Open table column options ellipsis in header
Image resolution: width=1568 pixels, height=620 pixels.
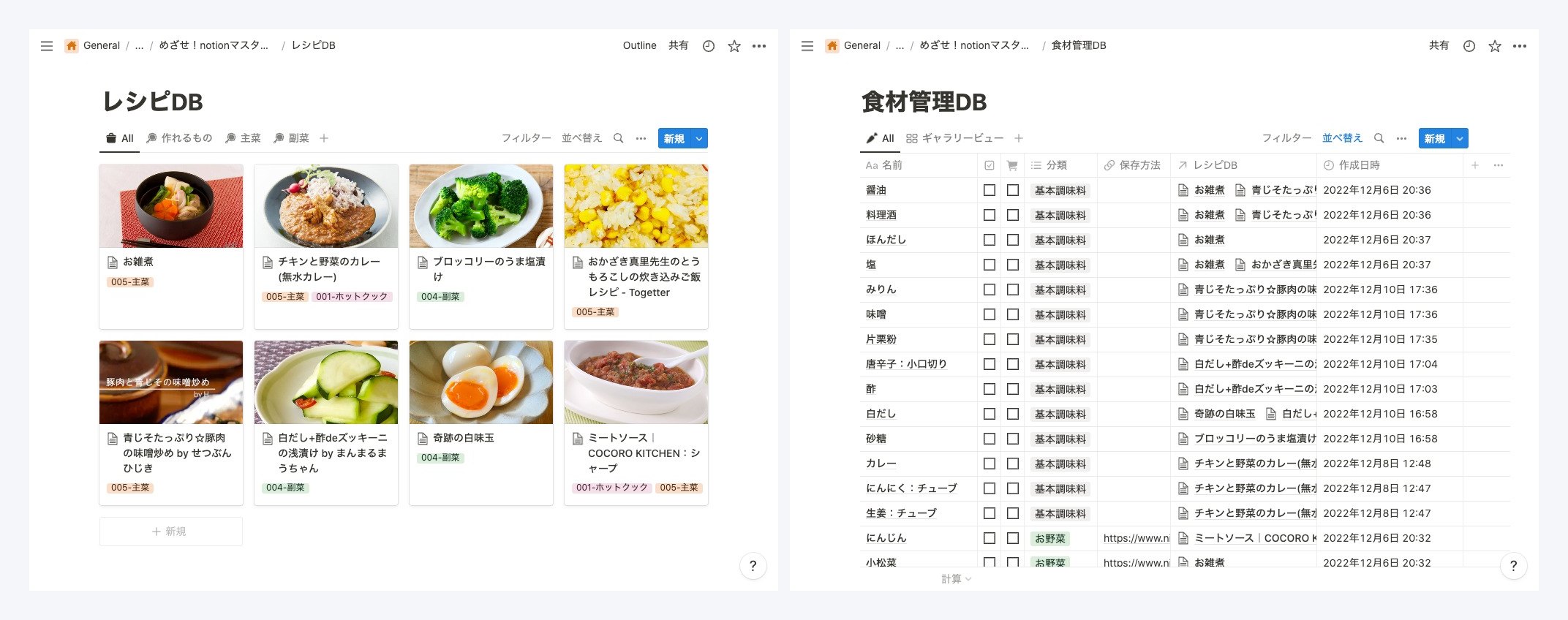[x=1499, y=165]
